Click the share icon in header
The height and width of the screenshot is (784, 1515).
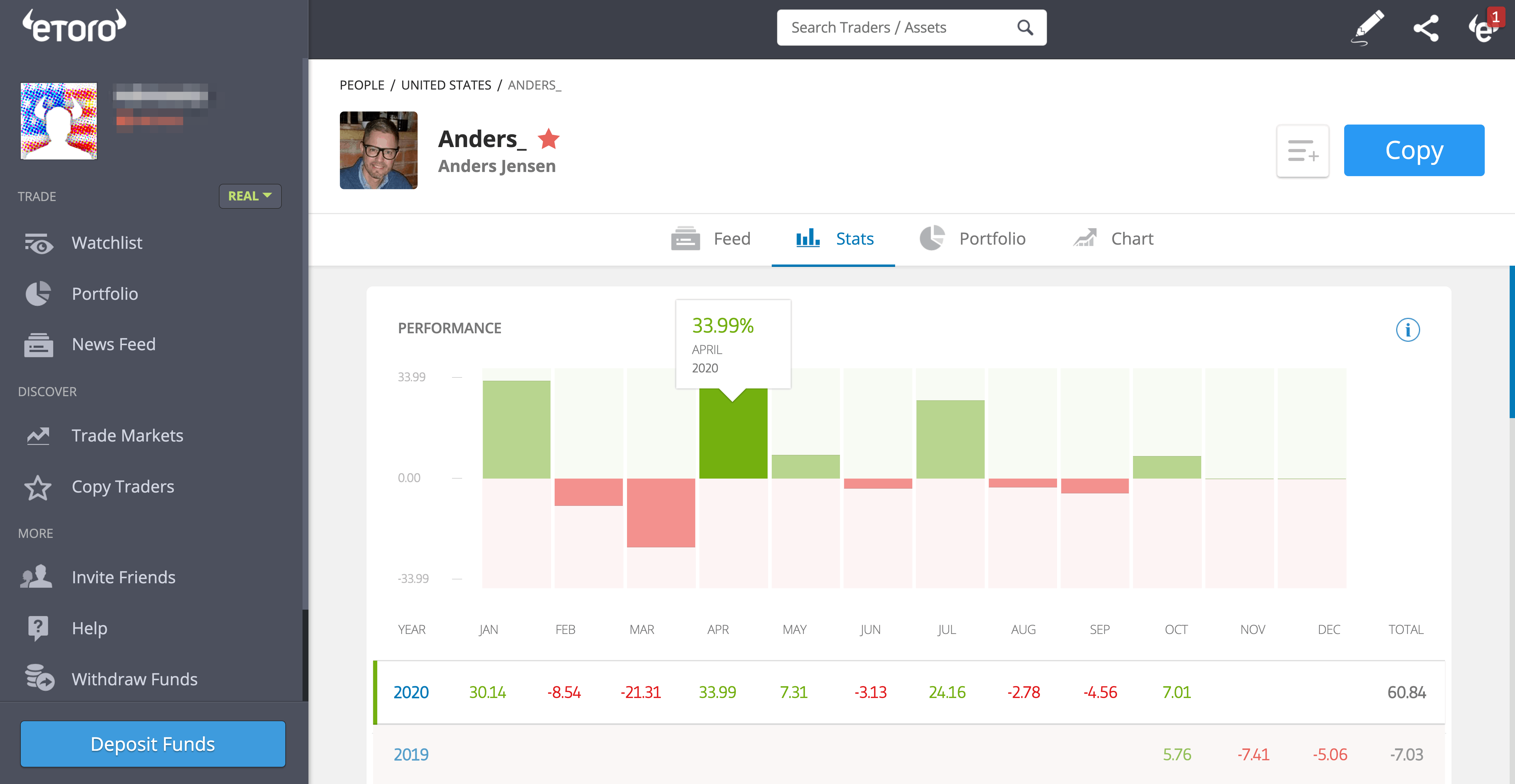(1426, 28)
